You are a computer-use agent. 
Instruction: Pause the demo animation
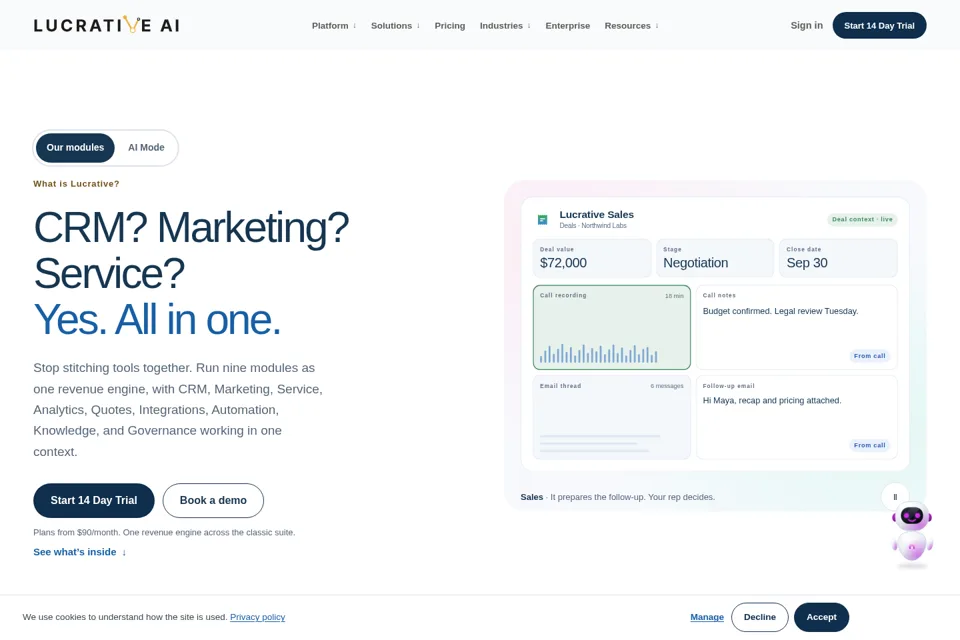[895, 497]
